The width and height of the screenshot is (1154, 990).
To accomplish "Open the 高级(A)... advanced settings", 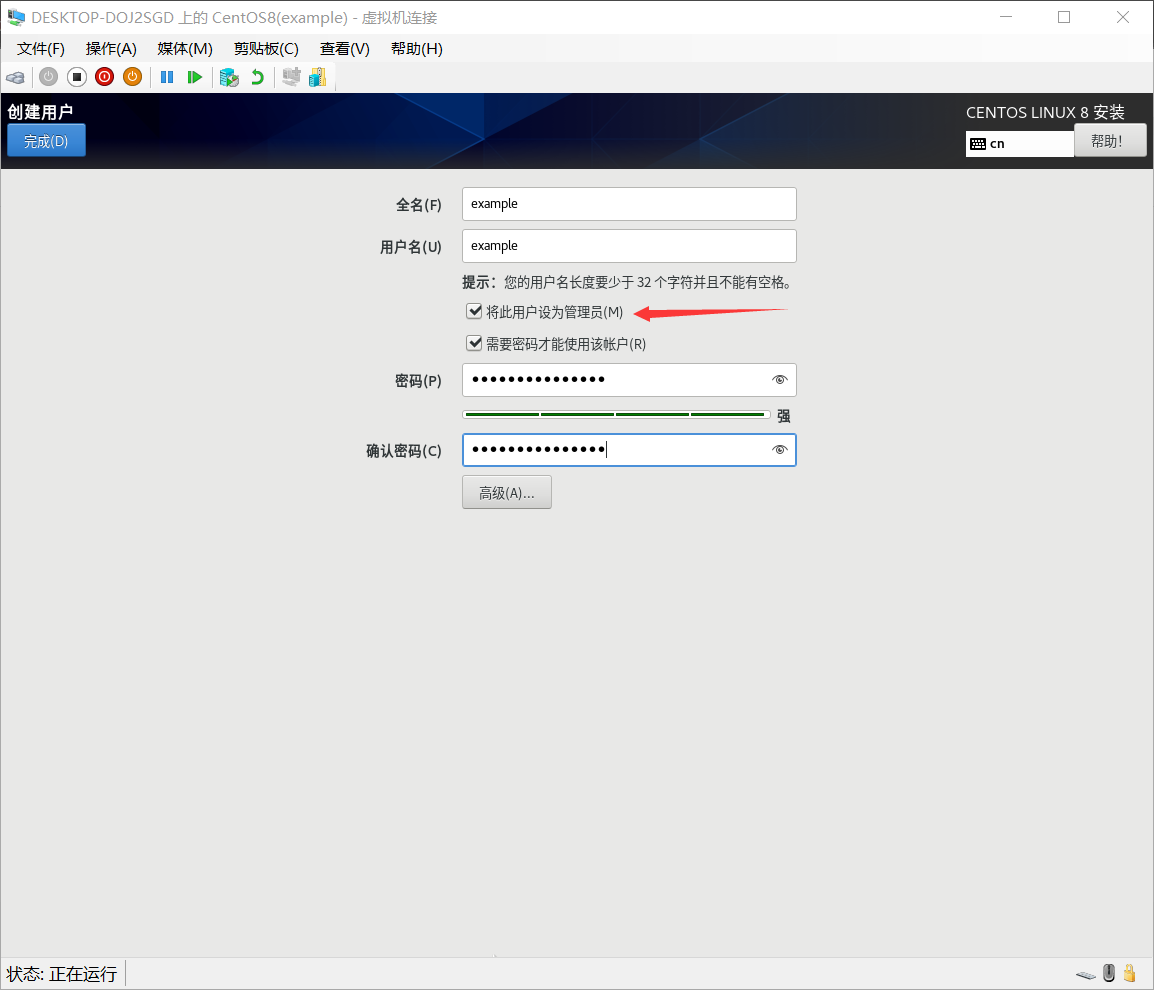I will [506, 492].
